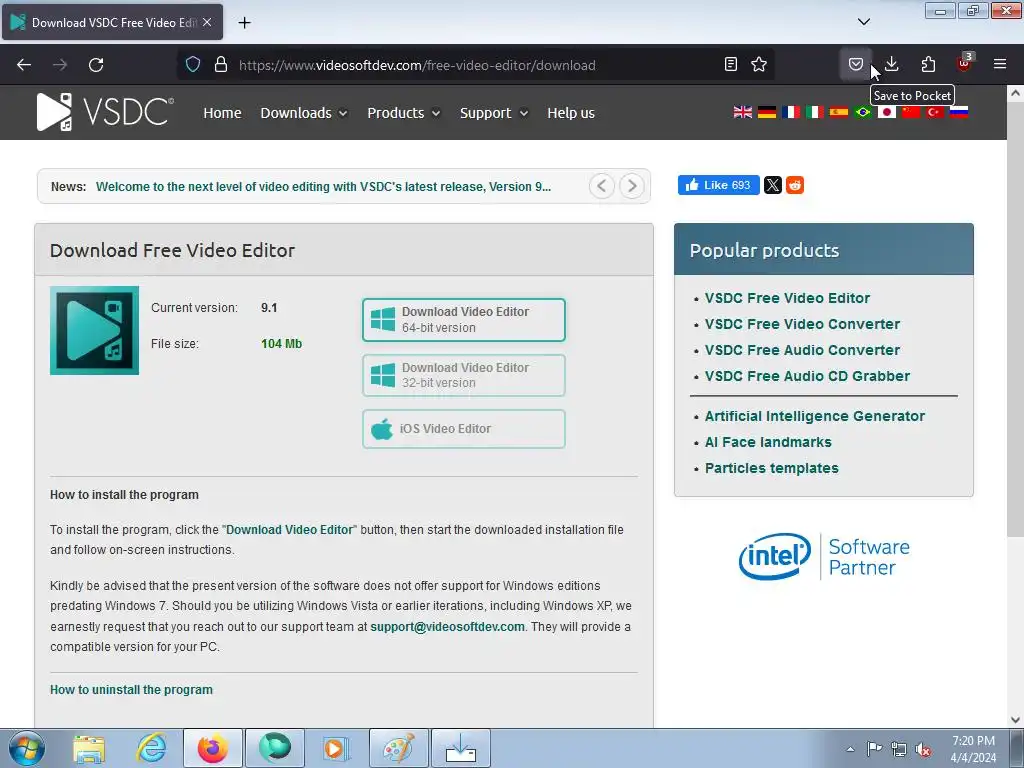
Task: Open the Firefox downloads panel icon
Action: tap(891, 65)
